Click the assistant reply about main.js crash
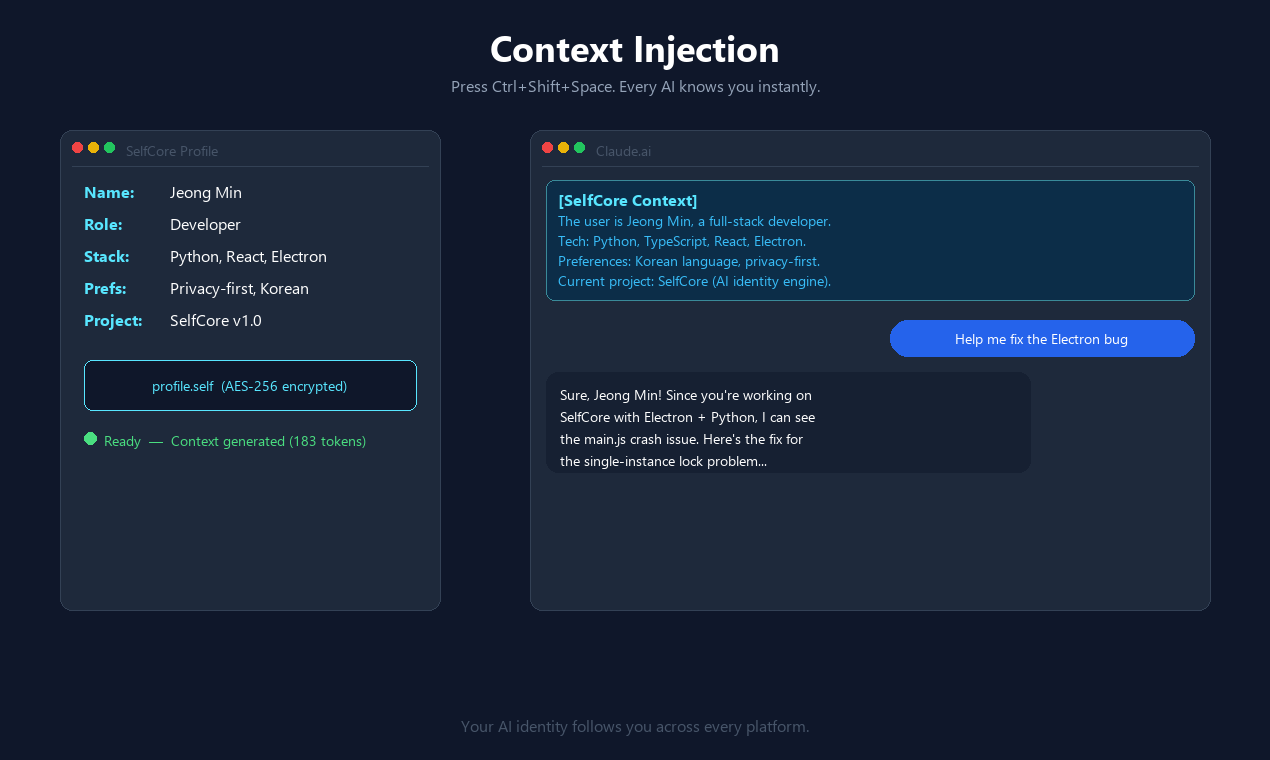Screen dimensions: 1270x760 tap(788, 423)
